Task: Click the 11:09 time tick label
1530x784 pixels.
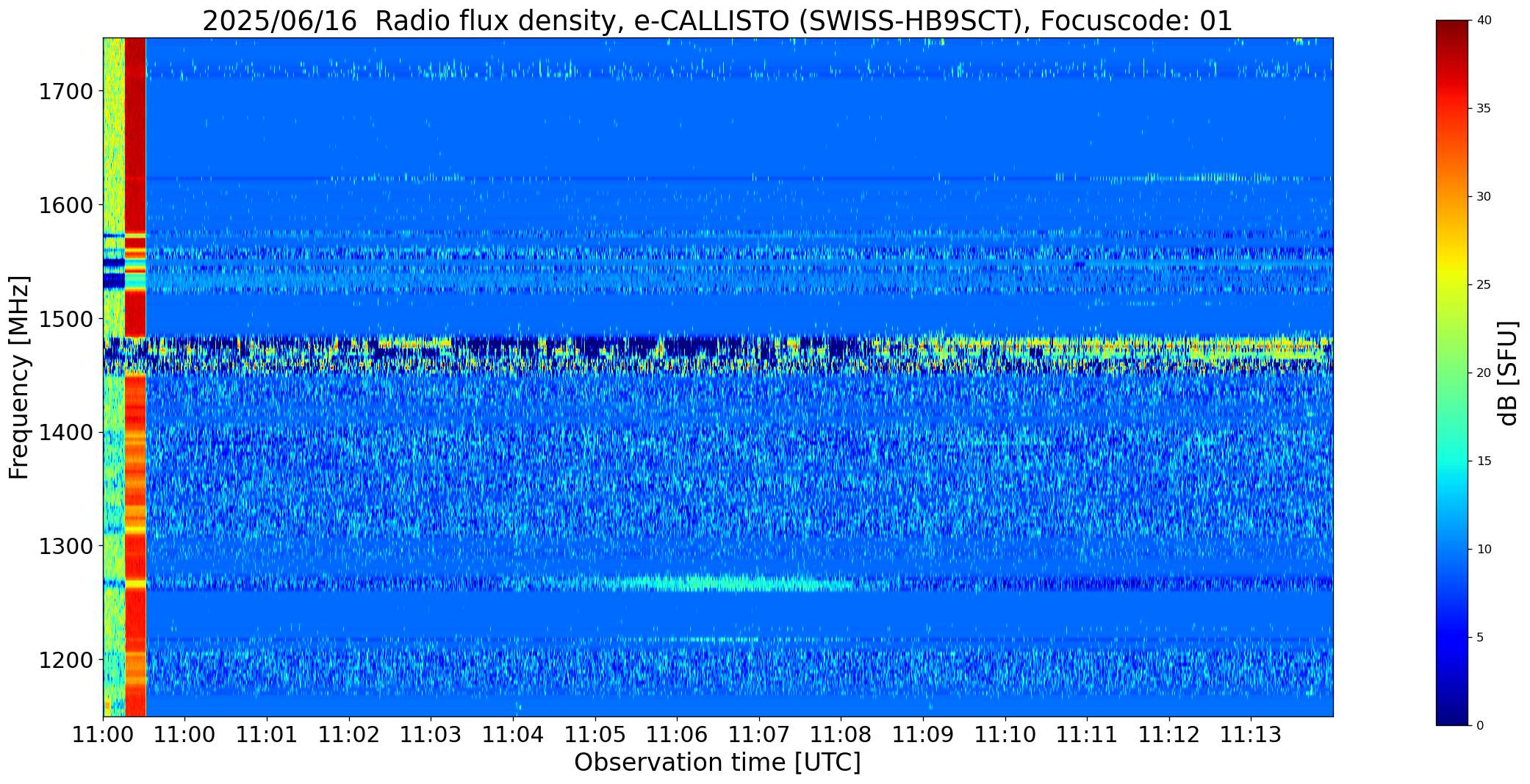Action: pos(923,735)
